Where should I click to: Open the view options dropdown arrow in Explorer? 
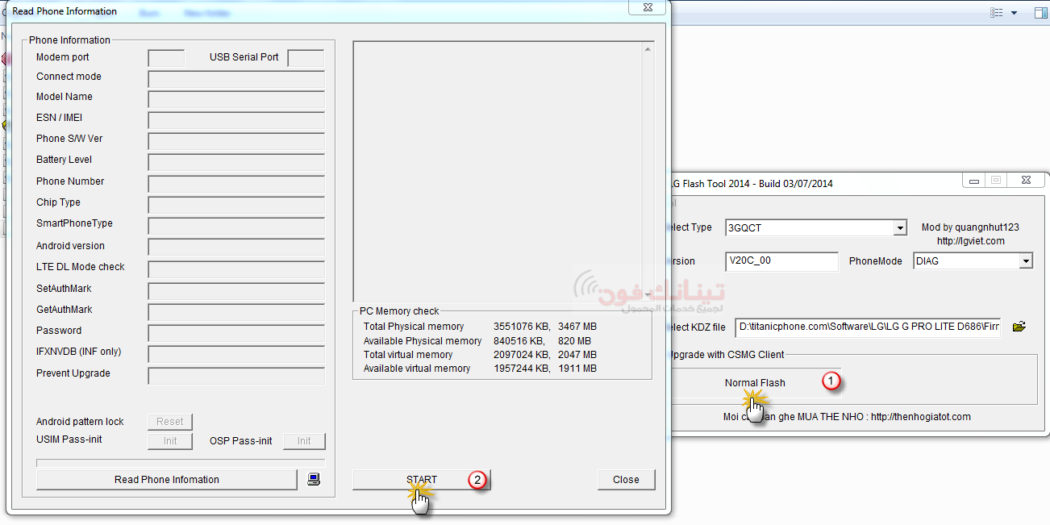(x=1014, y=13)
